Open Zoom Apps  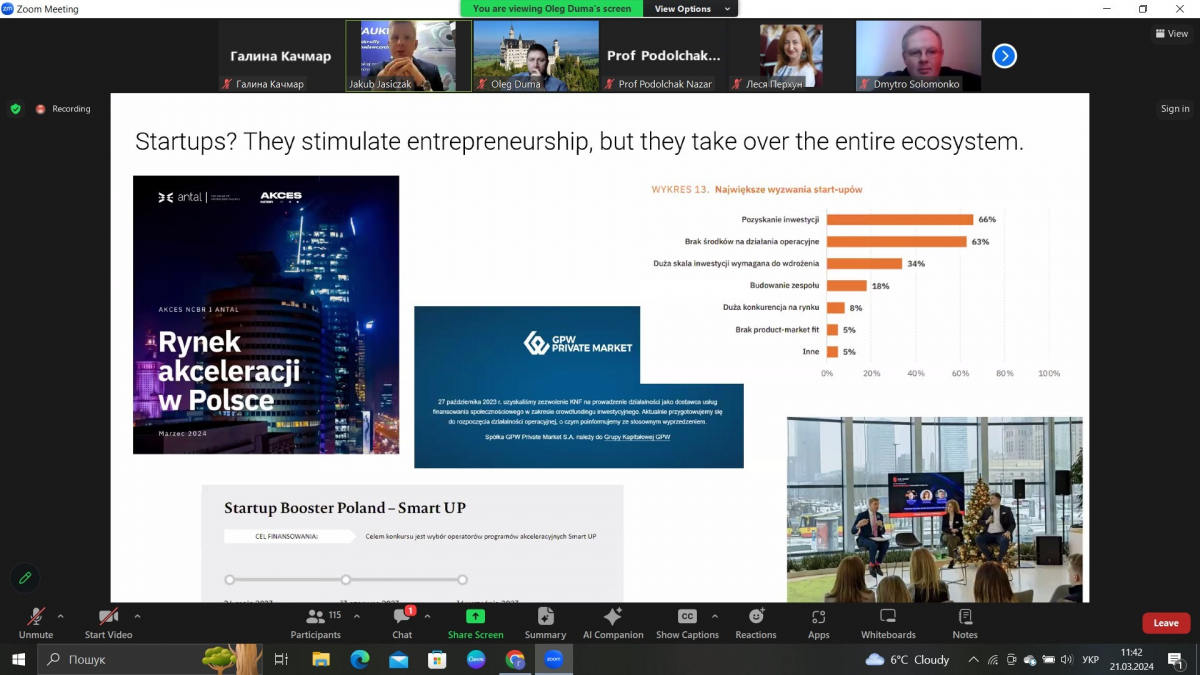(x=819, y=622)
